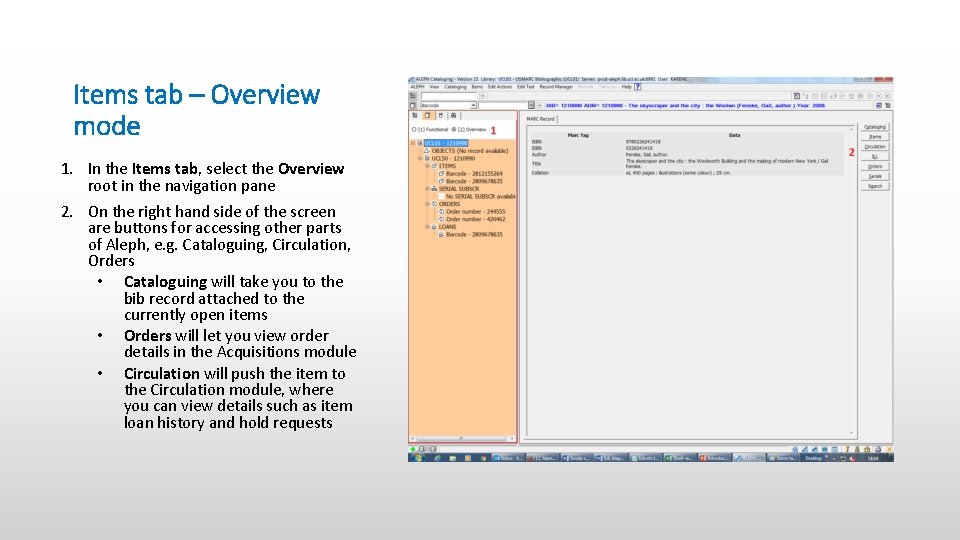Screen dimensions: 960x540
Task: Select Order number - 420462
Action: pos(475,219)
